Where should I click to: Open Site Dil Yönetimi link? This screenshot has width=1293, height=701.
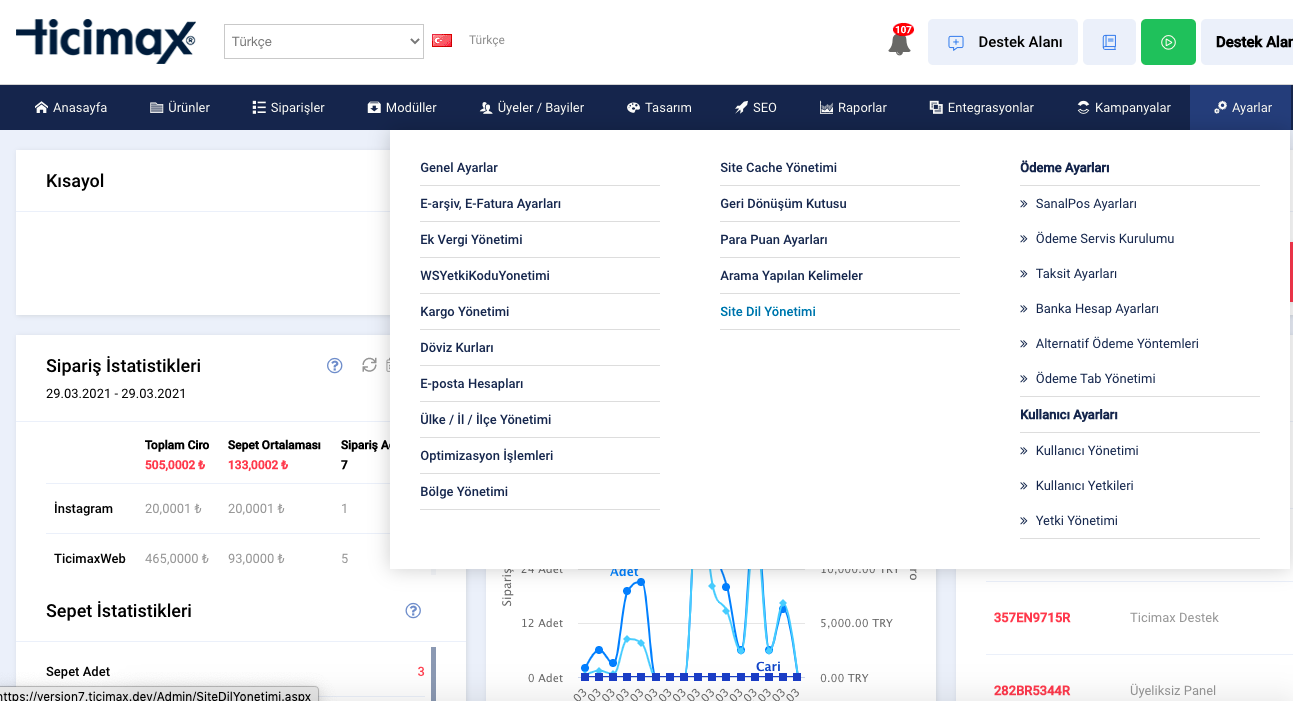pos(768,312)
